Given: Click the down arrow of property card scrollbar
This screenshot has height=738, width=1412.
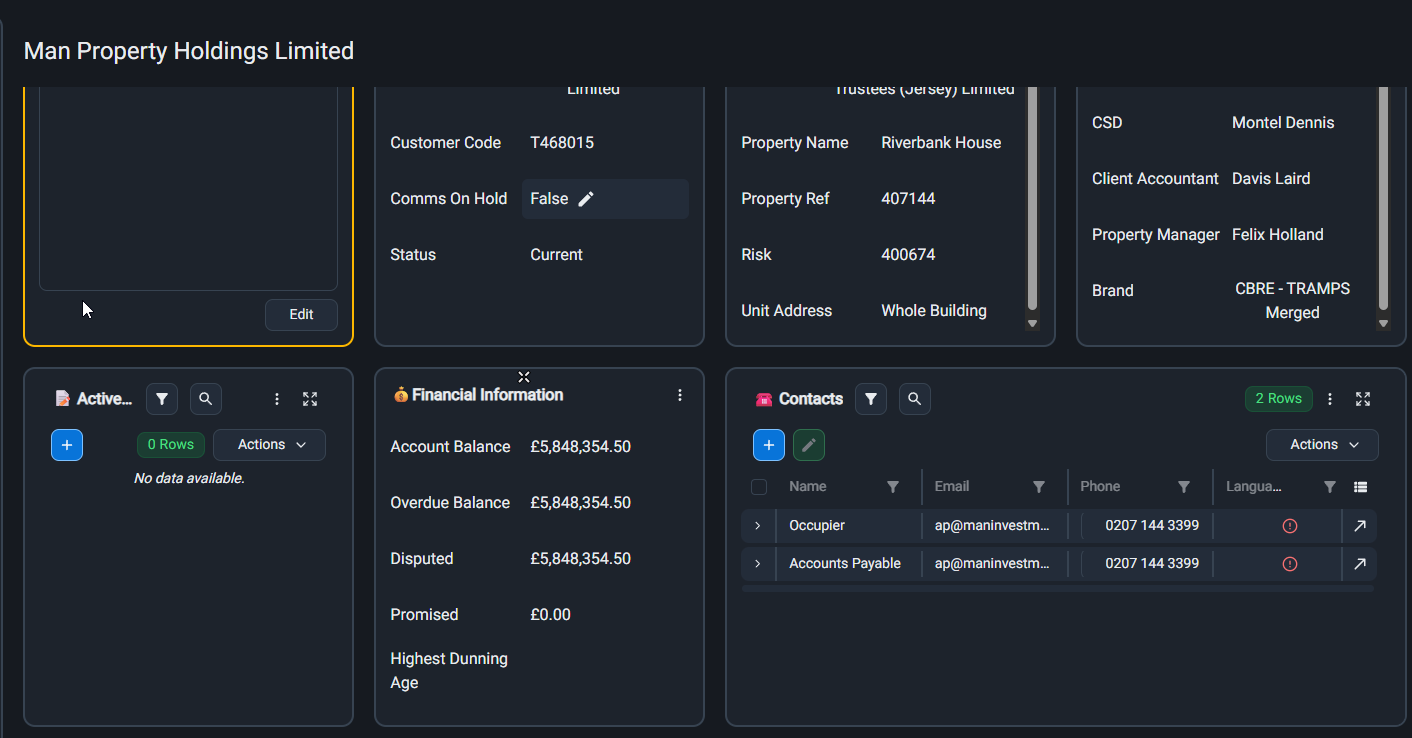Looking at the screenshot, I should 1032,323.
